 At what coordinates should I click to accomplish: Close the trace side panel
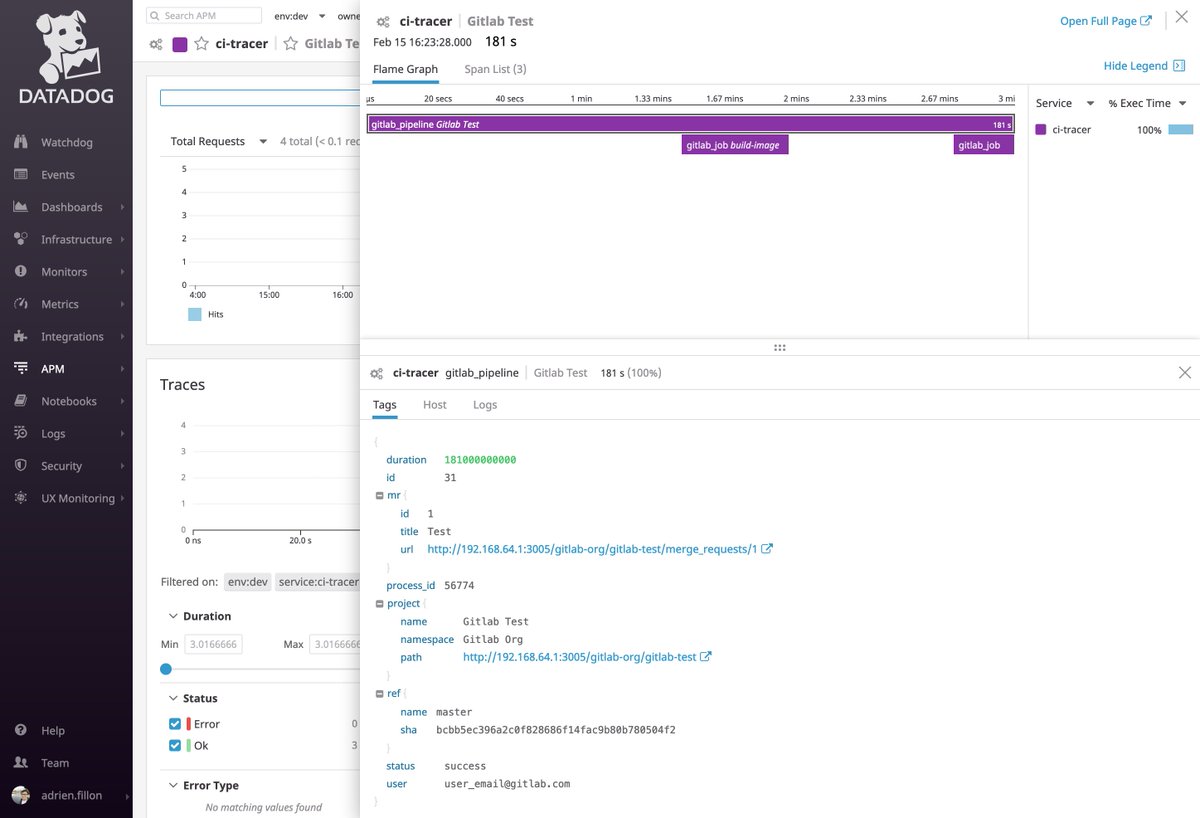tap(1181, 19)
